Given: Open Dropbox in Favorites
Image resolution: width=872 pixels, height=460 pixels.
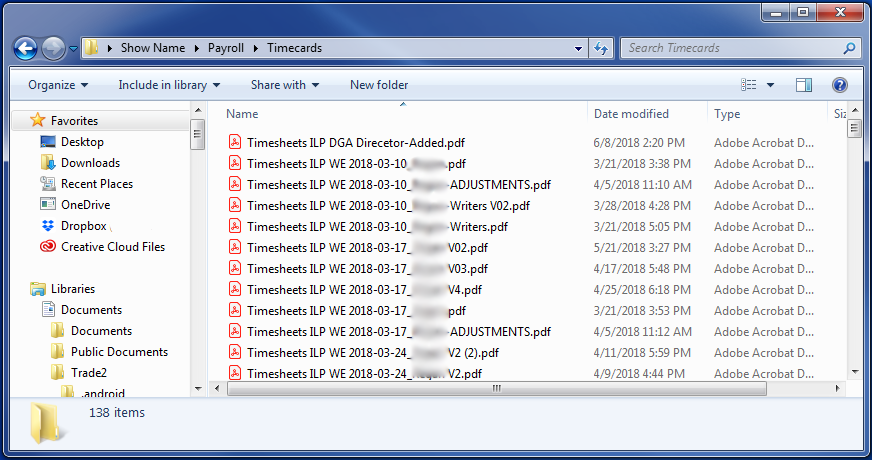Looking at the screenshot, I should pyautogui.click(x=83, y=226).
